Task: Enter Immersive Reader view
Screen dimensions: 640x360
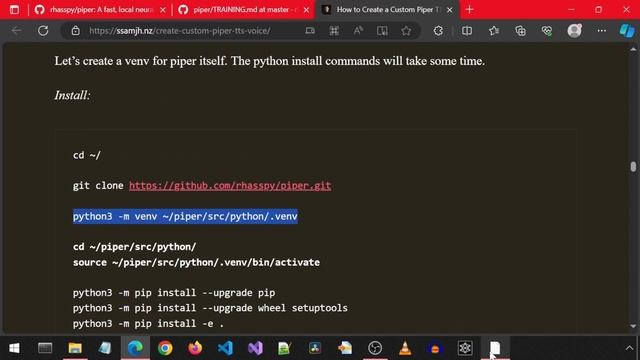Action: click(382, 31)
